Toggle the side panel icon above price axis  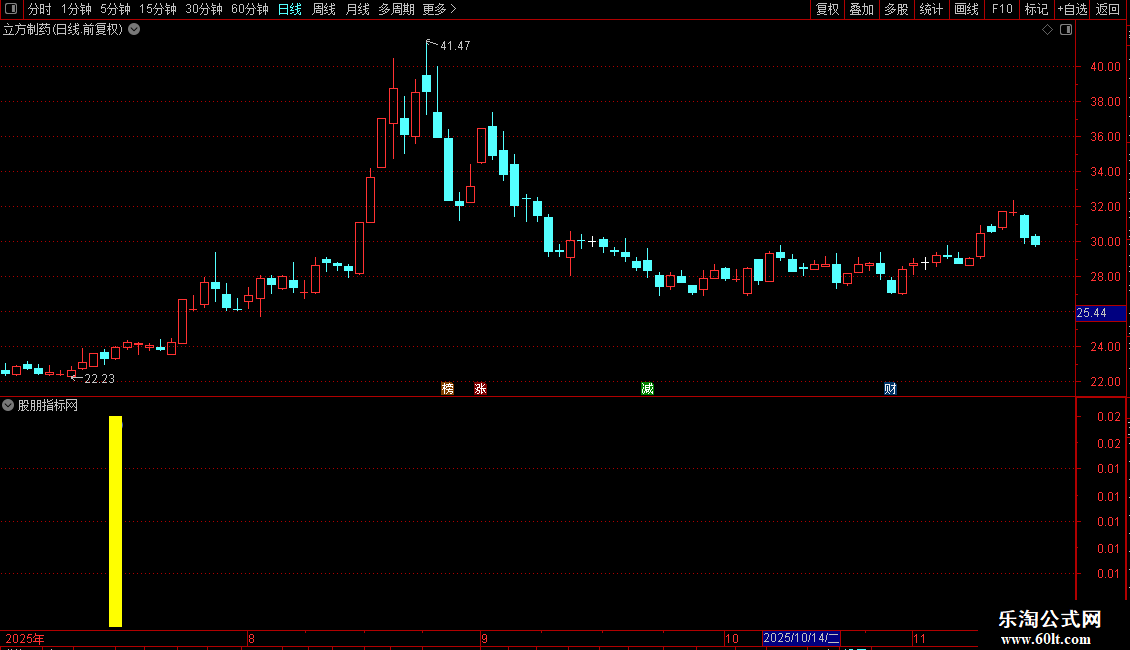[1066, 30]
